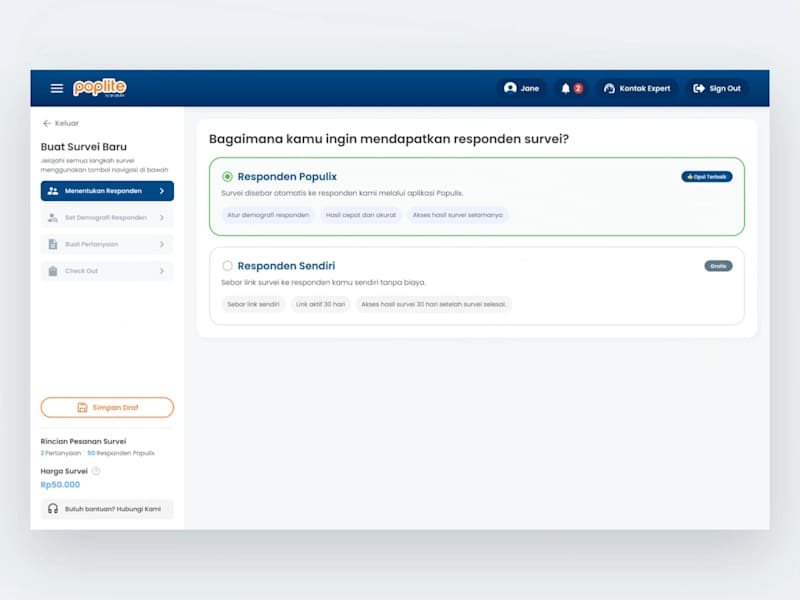
Task: Click the Keluar link text
Action: pos(67,123)
